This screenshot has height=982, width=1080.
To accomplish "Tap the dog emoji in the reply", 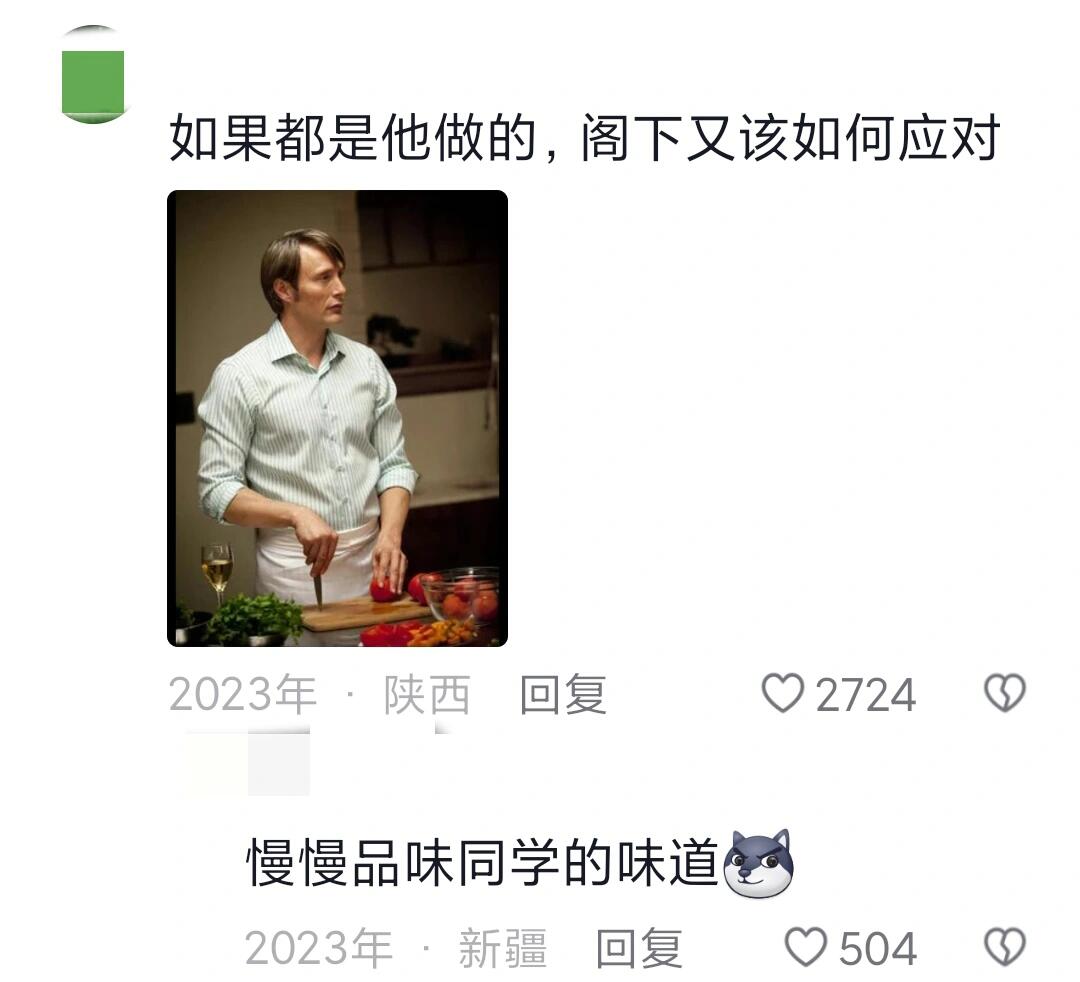I will (758, 864).
